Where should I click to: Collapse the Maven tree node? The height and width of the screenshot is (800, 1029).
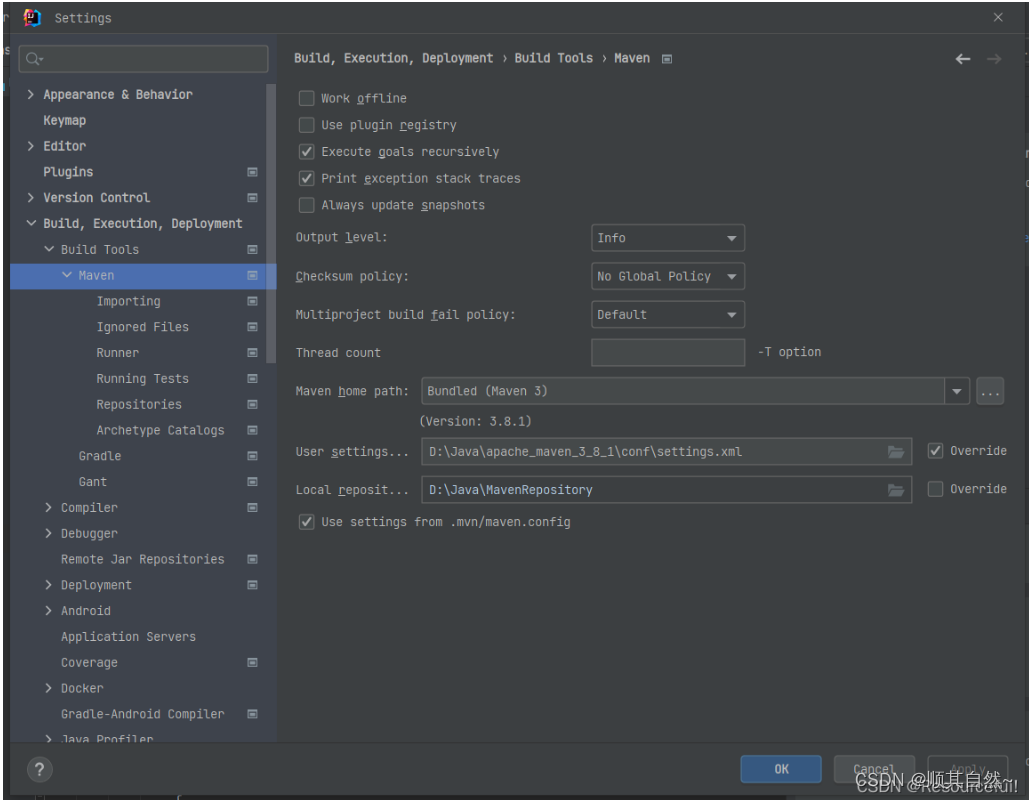tap(66, 275)
